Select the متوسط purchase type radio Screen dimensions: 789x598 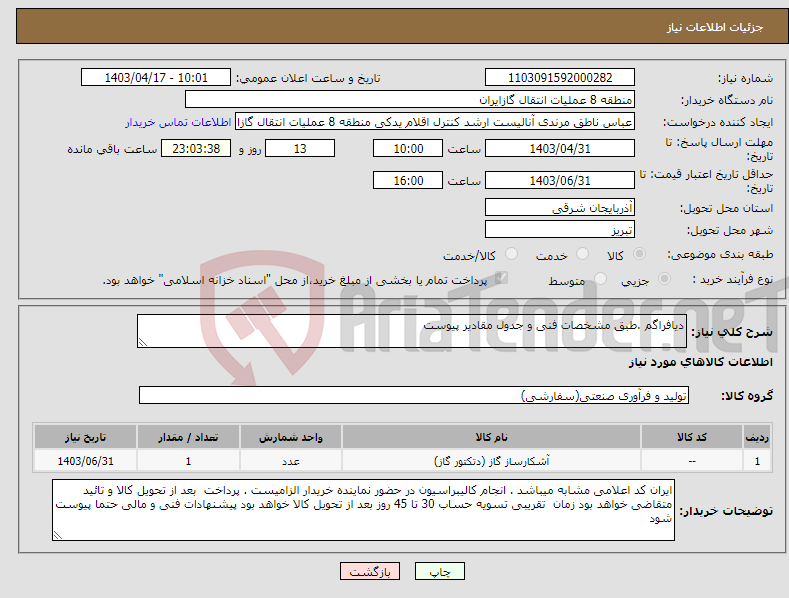(600, 279)
